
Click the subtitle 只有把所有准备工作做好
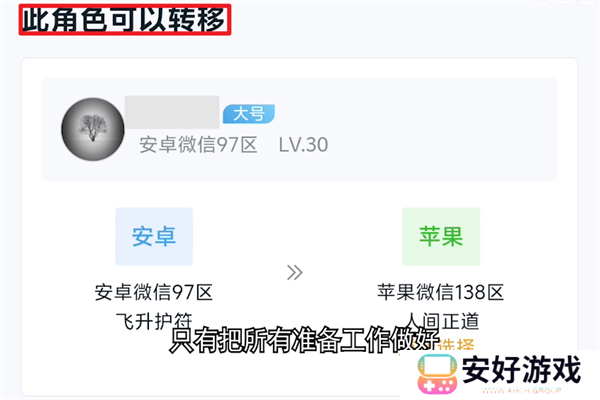(x=303, y=340)
